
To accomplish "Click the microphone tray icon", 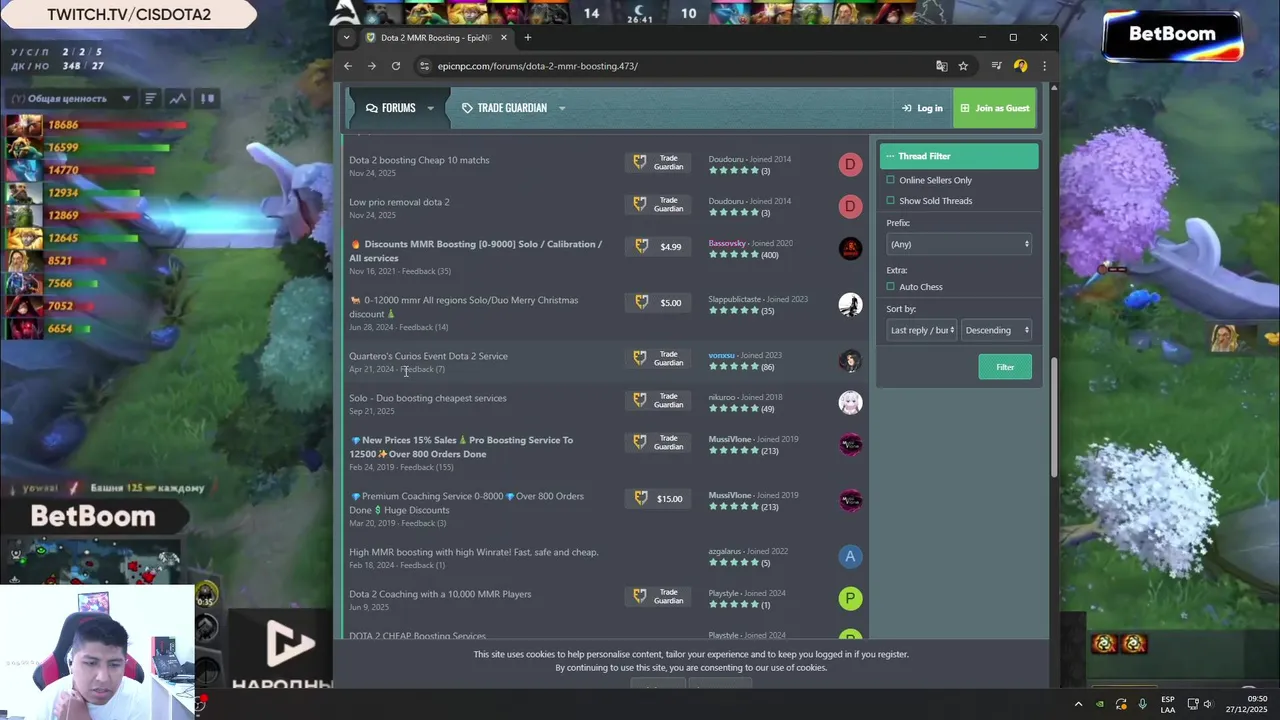I will tap(1143, 704).
